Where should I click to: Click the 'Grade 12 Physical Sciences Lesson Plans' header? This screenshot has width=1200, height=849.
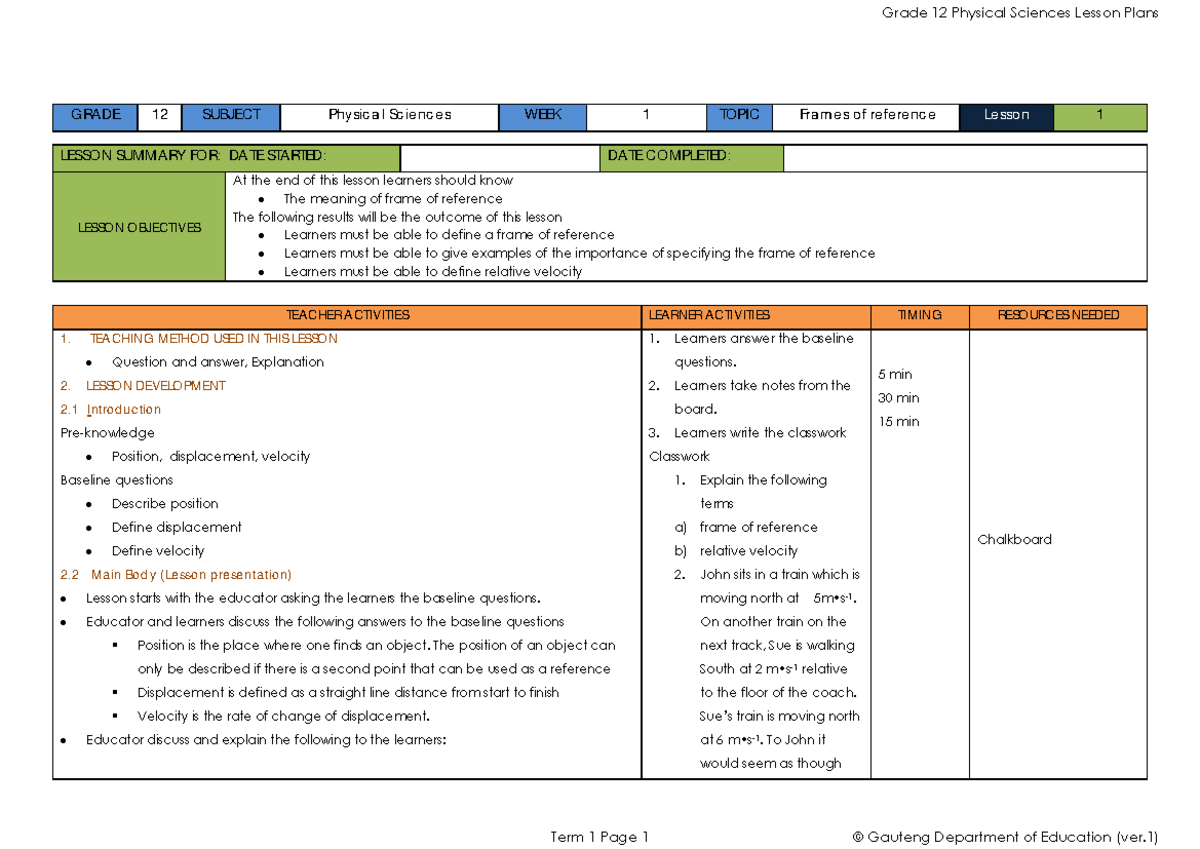tap(1020, 13)
